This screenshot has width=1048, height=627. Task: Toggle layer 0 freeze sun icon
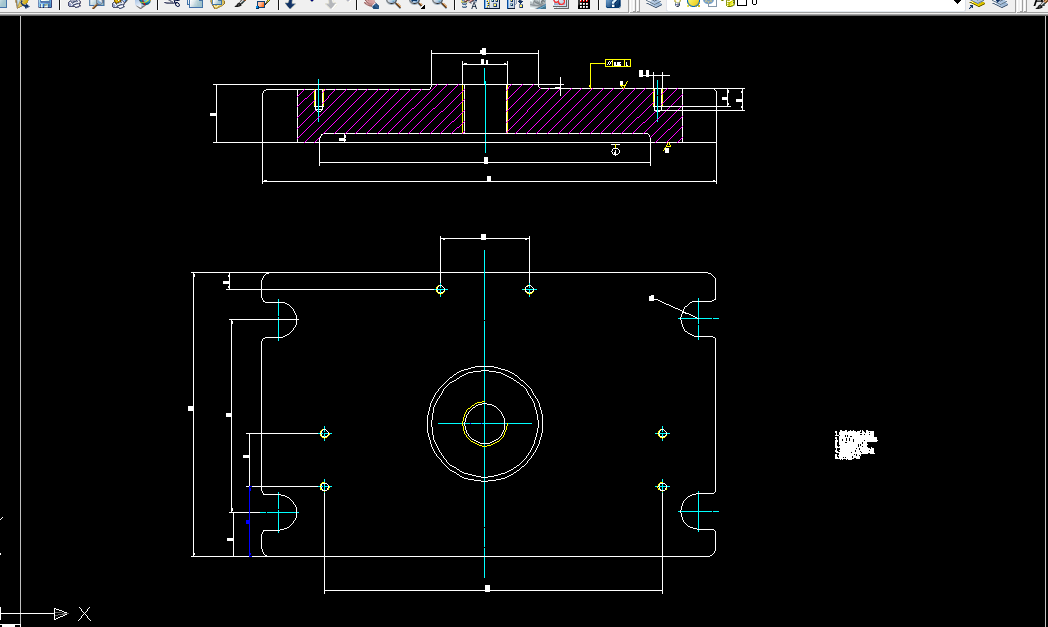693,3
